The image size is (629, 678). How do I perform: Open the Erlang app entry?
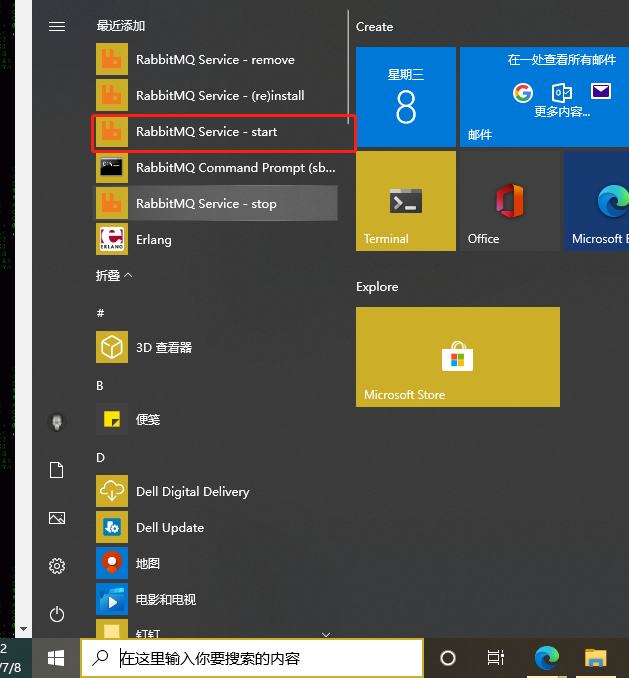coord(216,239)
